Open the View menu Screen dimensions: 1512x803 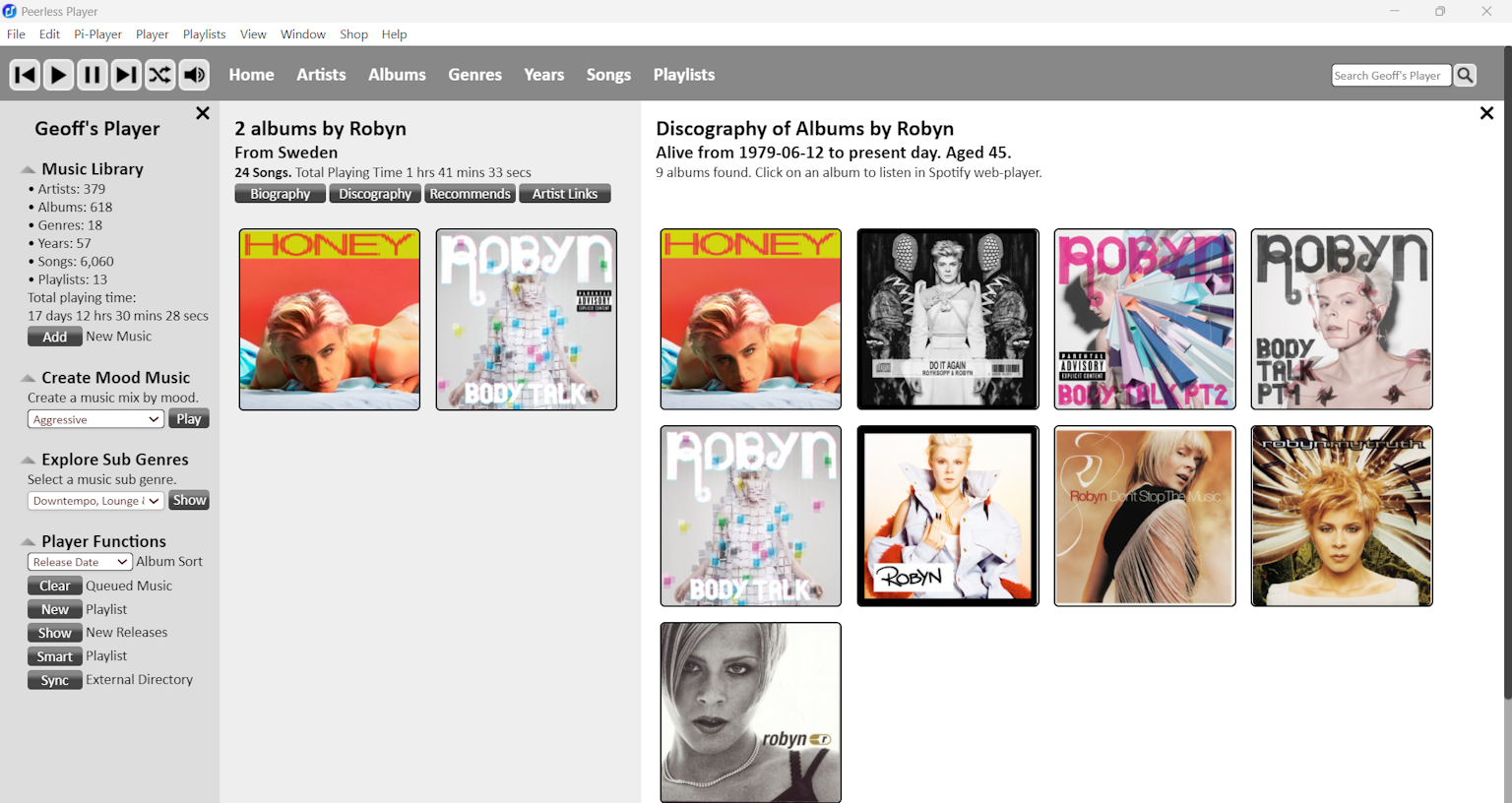(253, 34)
